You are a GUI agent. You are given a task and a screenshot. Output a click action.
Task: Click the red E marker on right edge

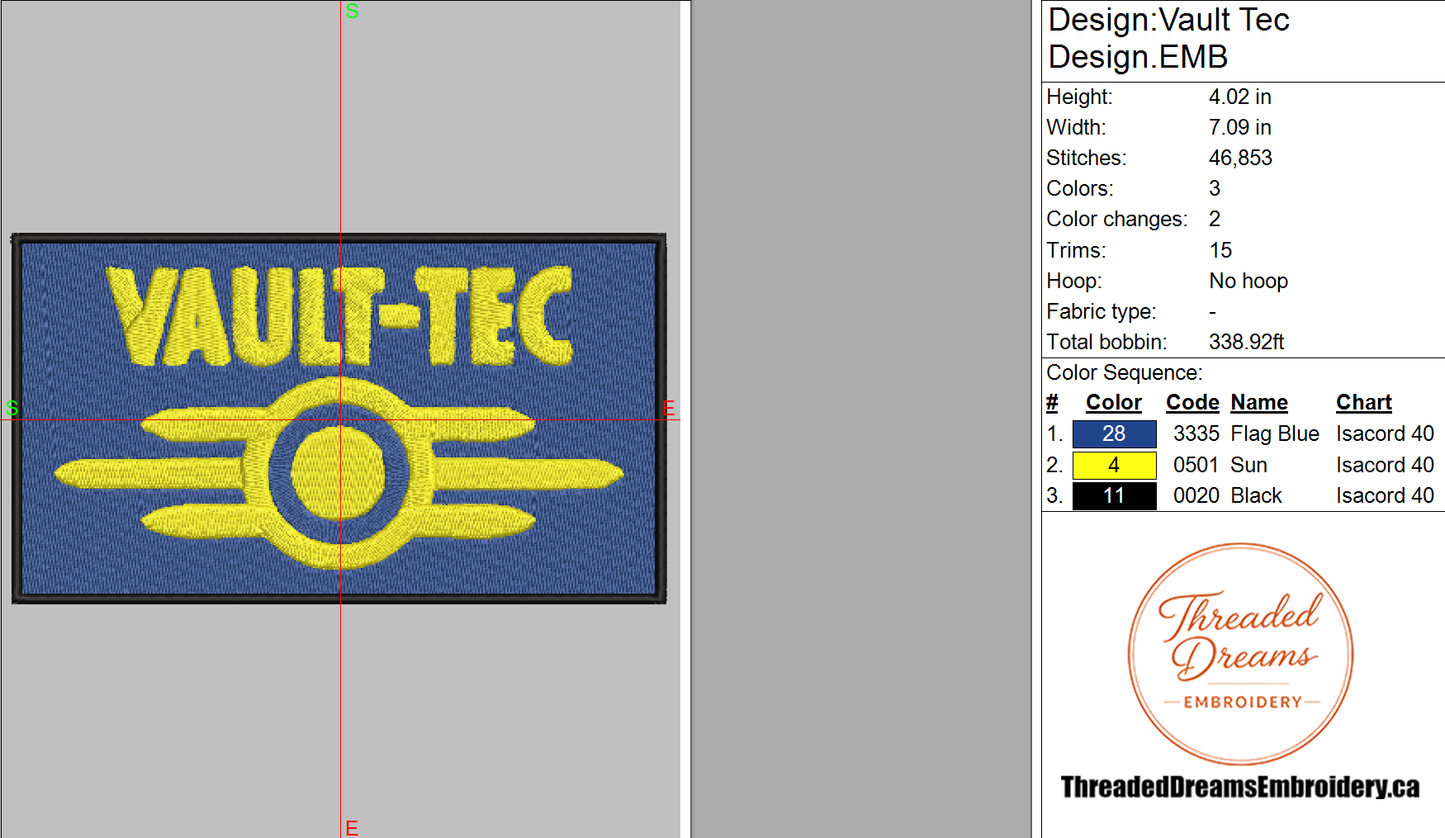[x=669, y=408]
